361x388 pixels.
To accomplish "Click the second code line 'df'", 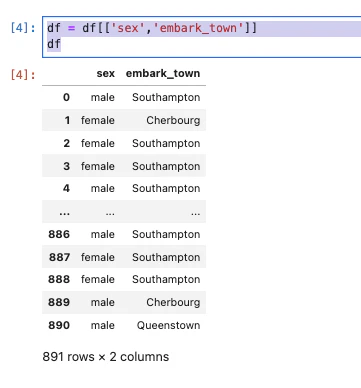I will click(x=54, y=44).
